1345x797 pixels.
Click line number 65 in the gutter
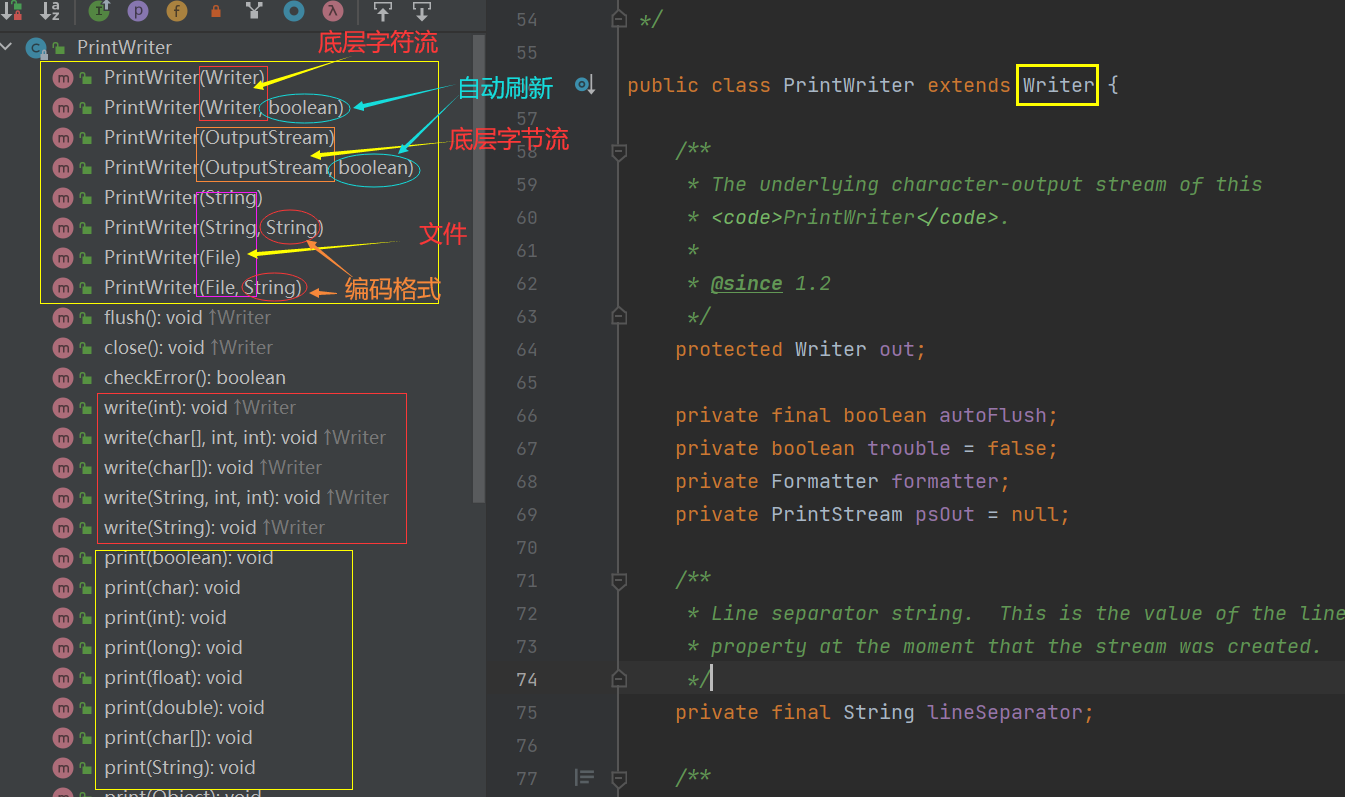[x=525, y=382]
